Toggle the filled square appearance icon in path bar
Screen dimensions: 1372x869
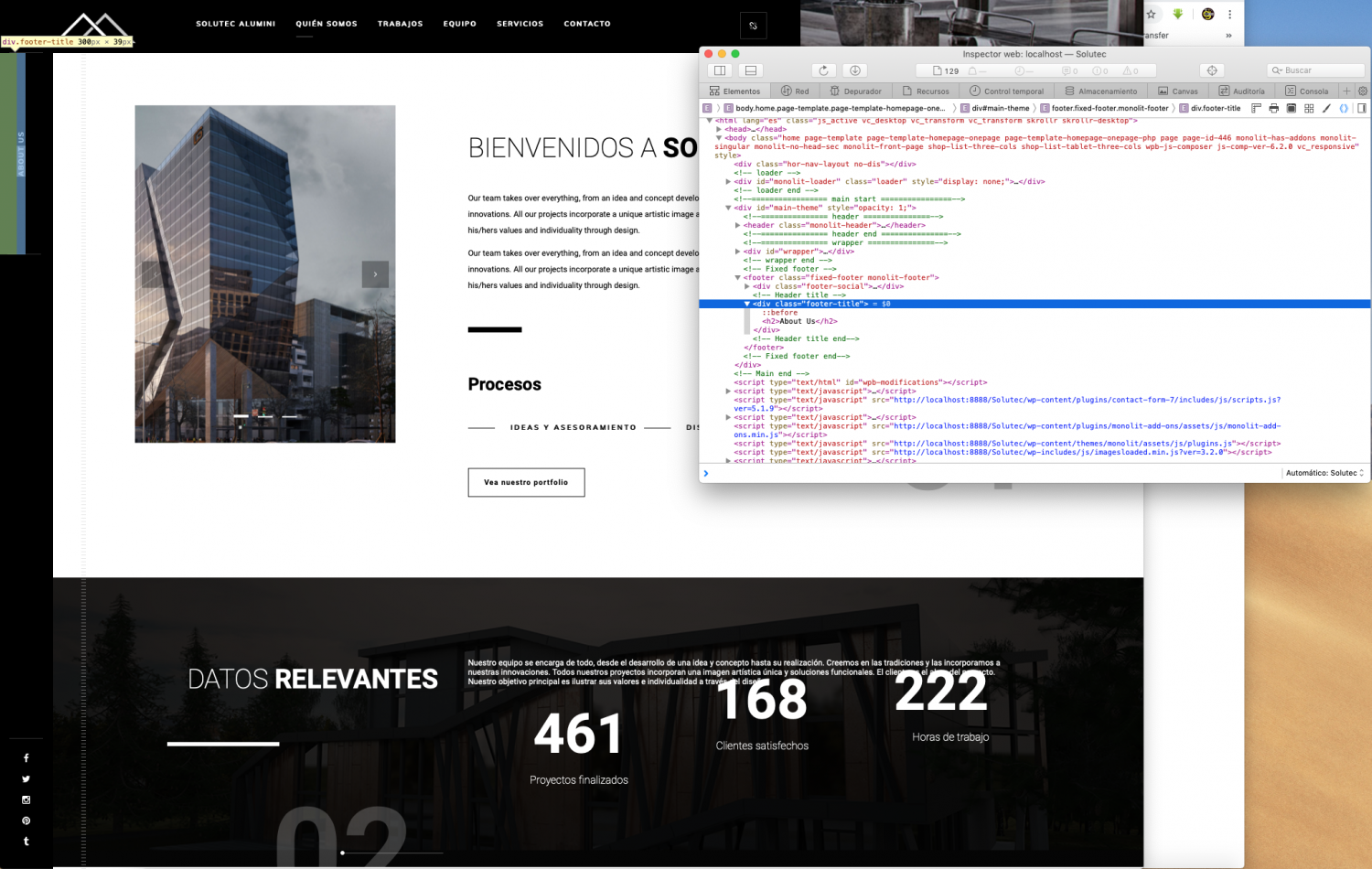click(x=1292, y=108)
